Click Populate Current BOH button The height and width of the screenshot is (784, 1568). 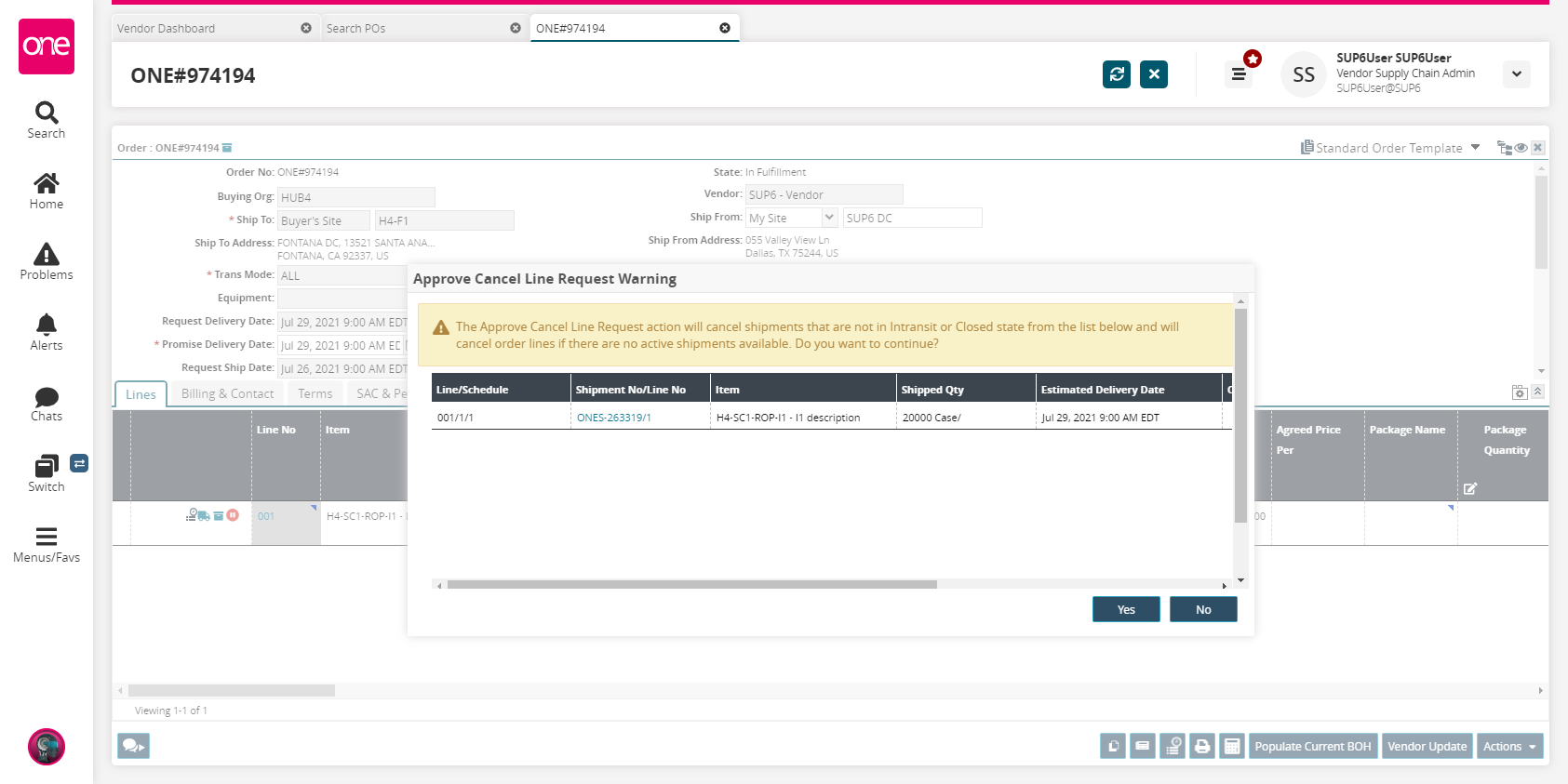click(x=1313, y=746)
